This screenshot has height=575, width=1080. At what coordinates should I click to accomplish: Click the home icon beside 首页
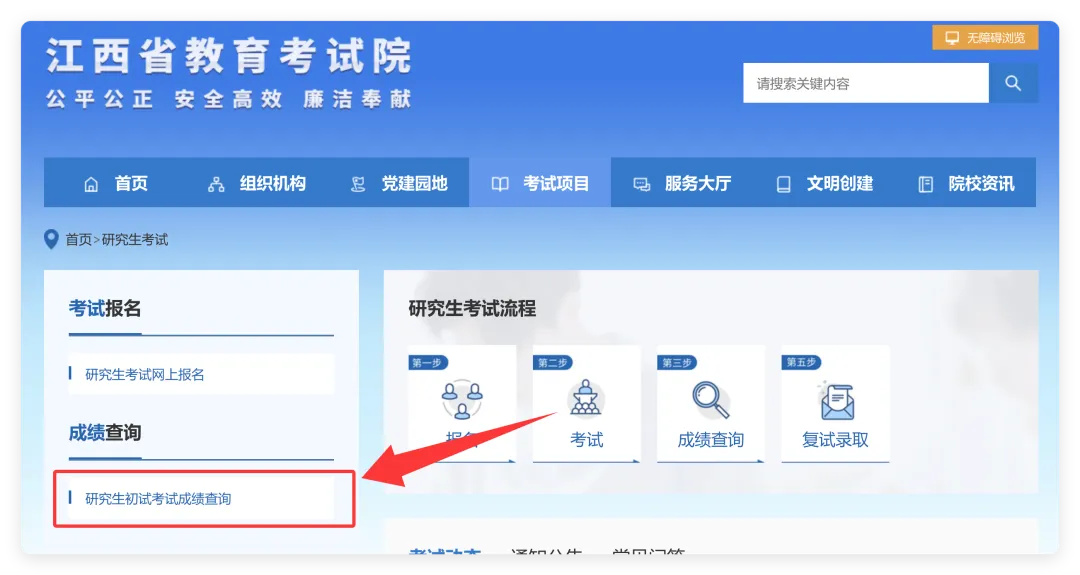91,185
